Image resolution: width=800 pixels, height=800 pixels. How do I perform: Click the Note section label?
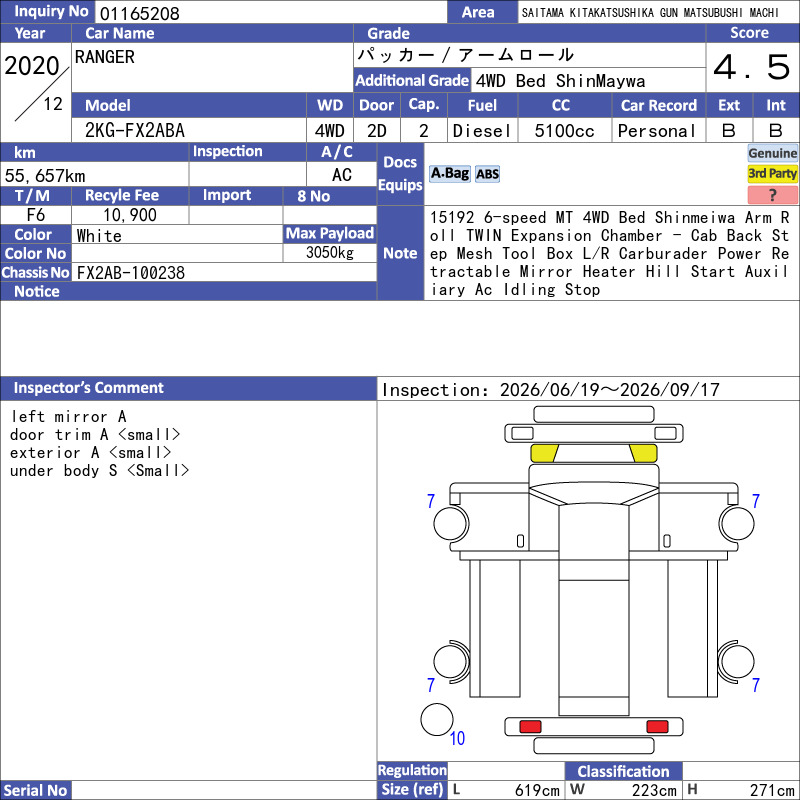point(401,253)
